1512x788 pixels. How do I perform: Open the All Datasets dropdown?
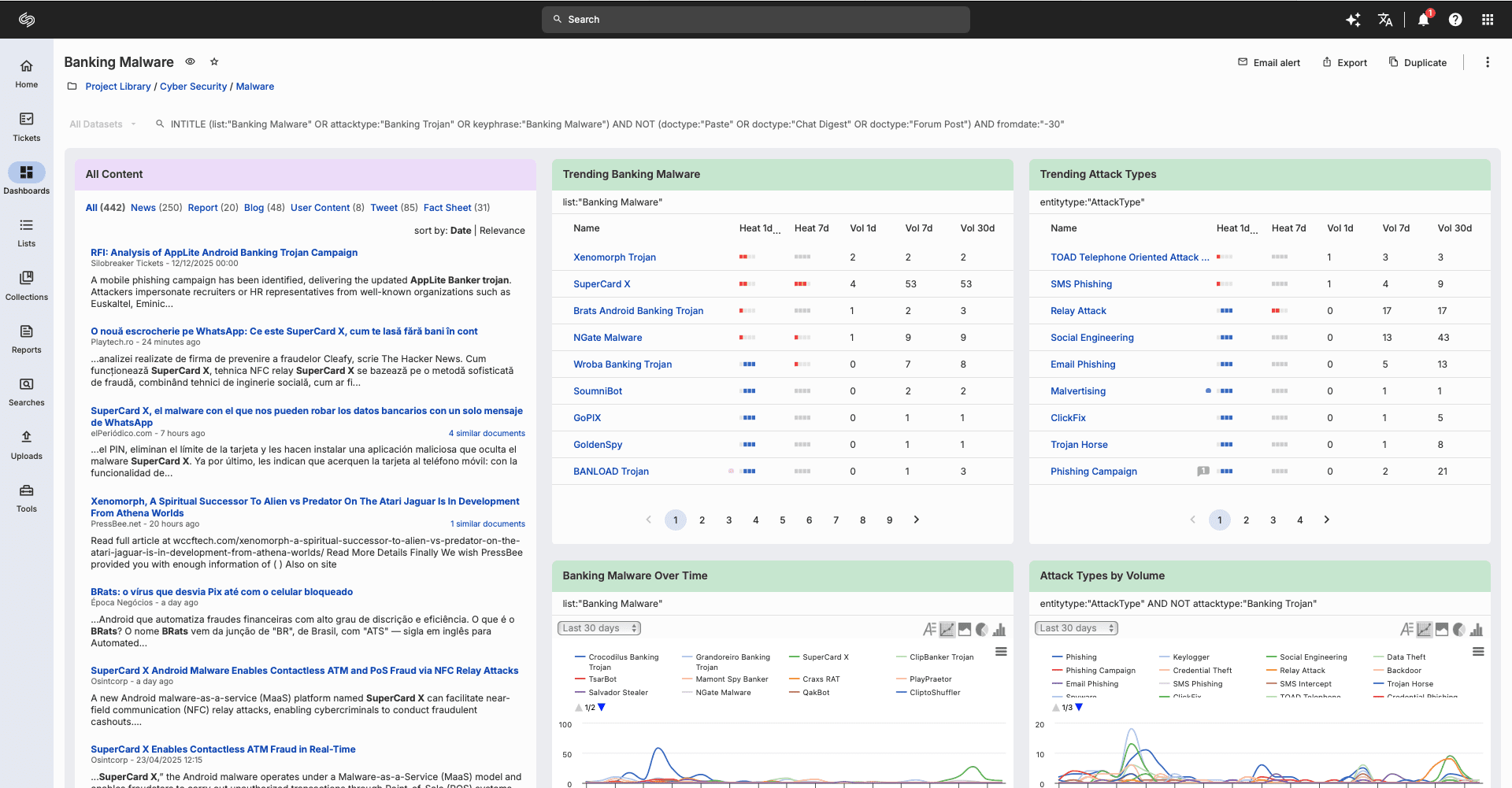[102, 124]
